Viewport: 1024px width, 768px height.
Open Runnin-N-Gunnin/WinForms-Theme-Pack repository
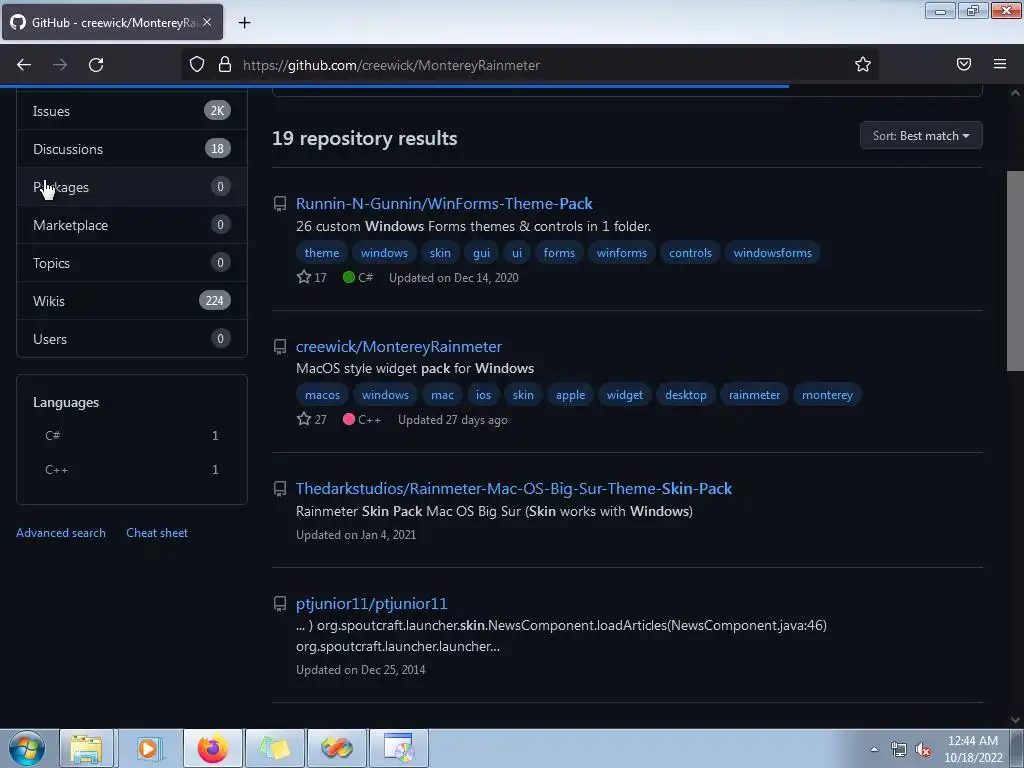[444, 204]
